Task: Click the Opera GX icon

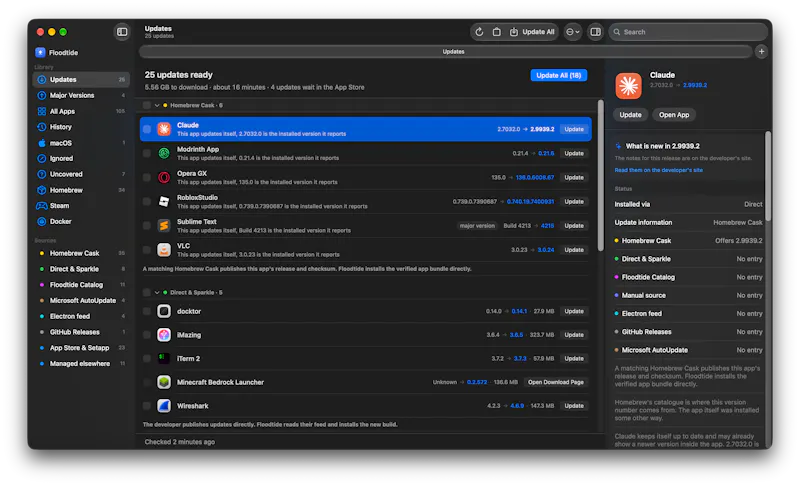Action: [164, 177]
